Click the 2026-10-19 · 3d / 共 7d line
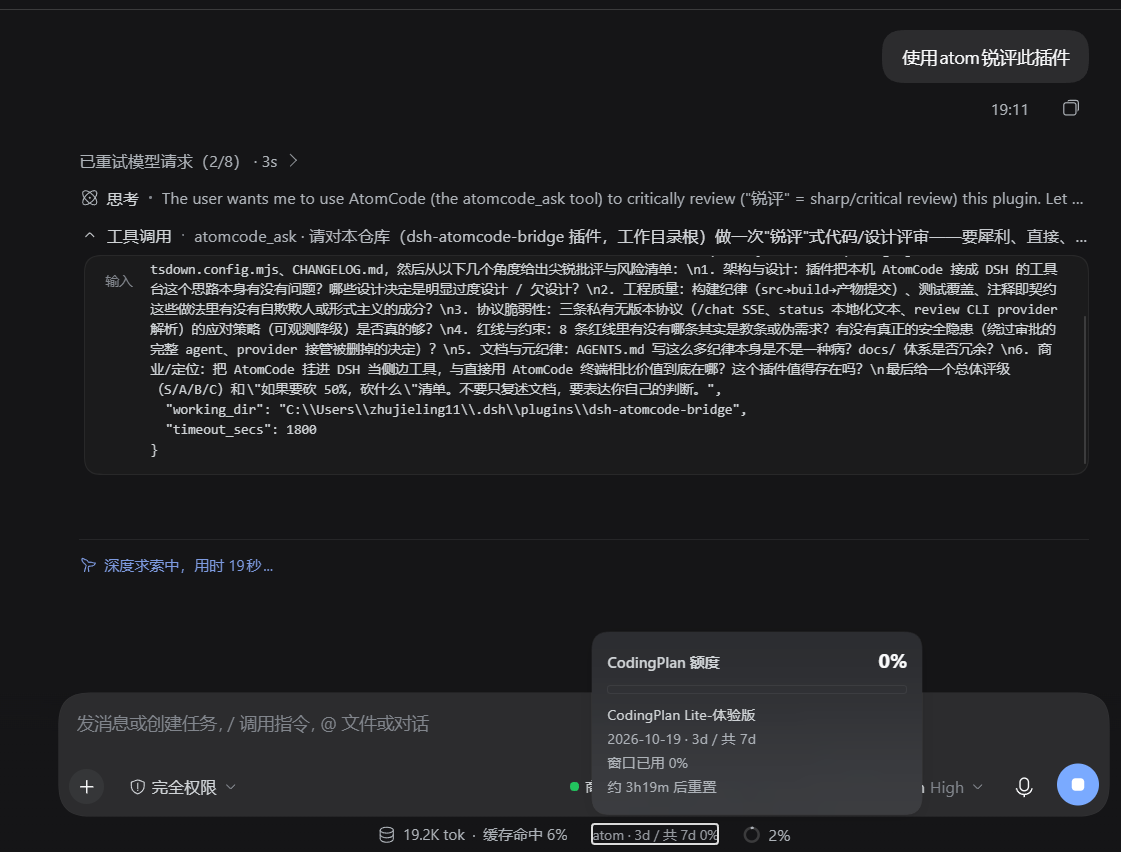1121x852 pixels. [x=681, y=739]
